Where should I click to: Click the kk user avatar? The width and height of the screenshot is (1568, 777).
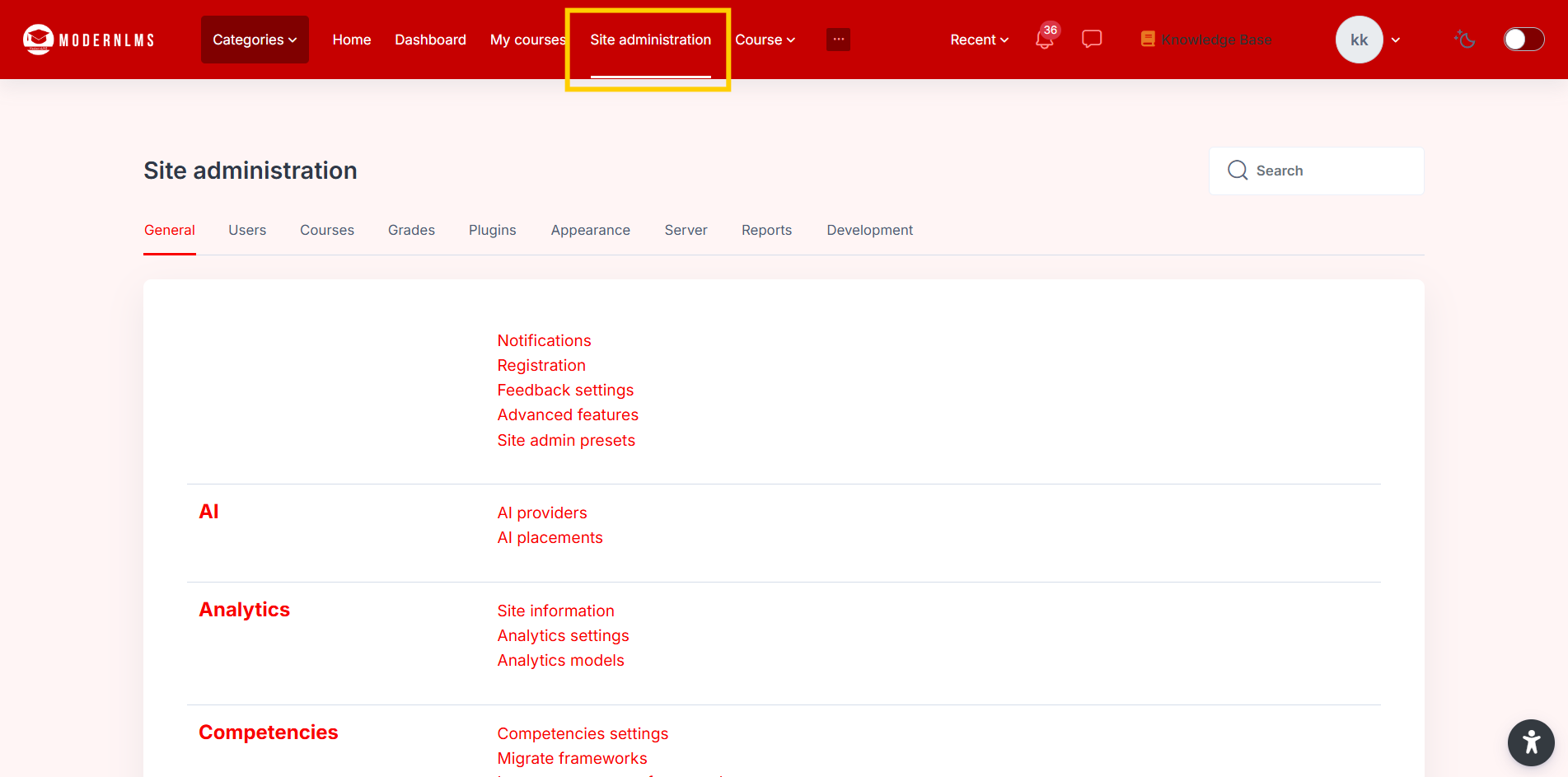pyautogui.click(x=1359, y=40)
